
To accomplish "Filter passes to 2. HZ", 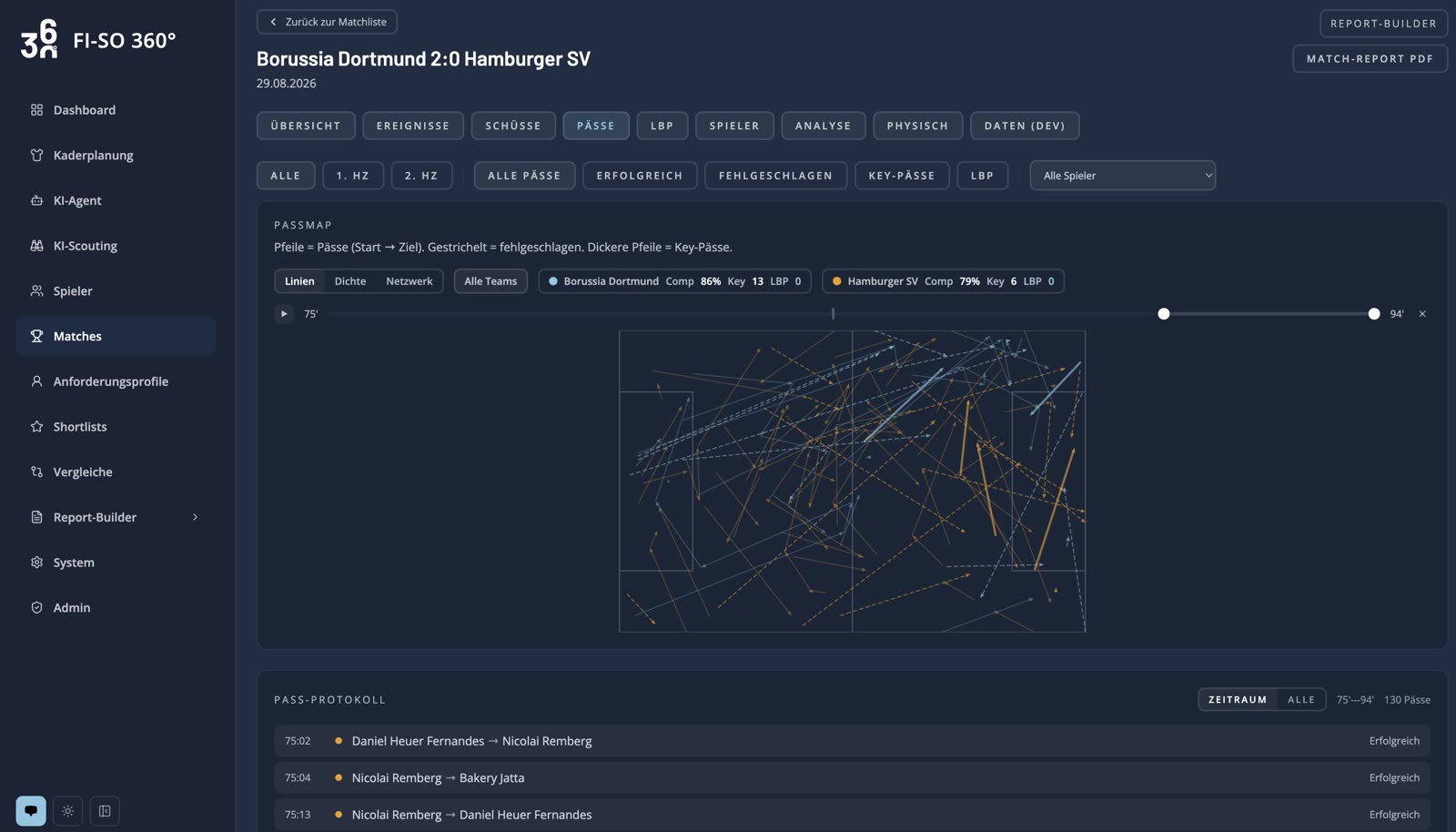I will tap(421, 176).
